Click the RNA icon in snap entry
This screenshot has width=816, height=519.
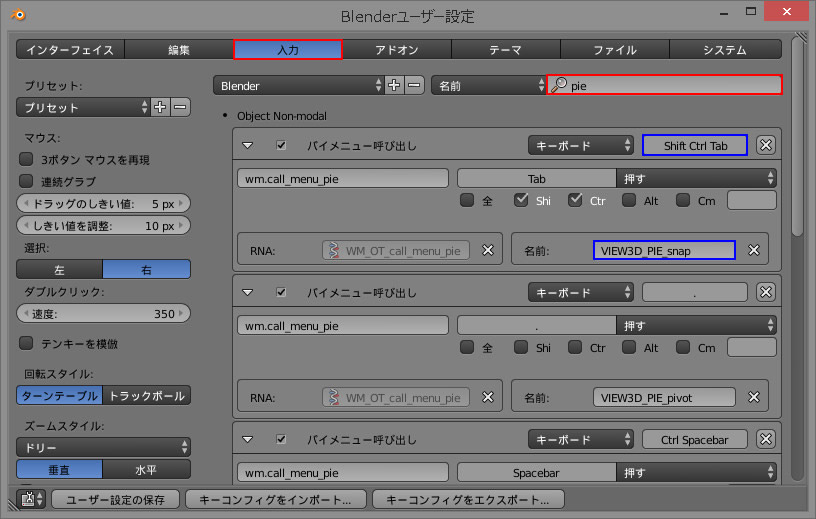334,250
